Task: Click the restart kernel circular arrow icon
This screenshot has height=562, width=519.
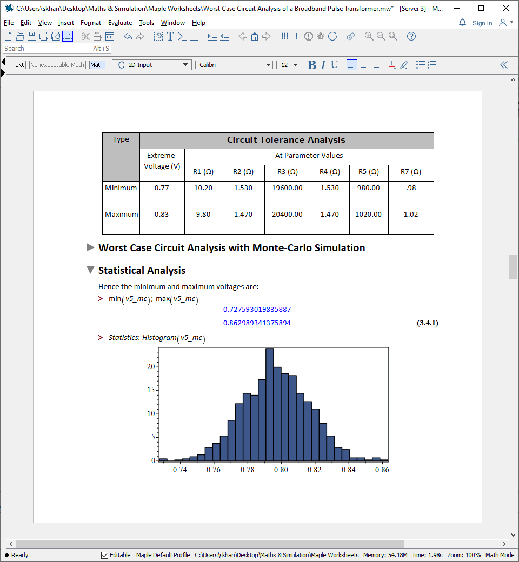Action: pyautogui.click(x=333, y=37)
